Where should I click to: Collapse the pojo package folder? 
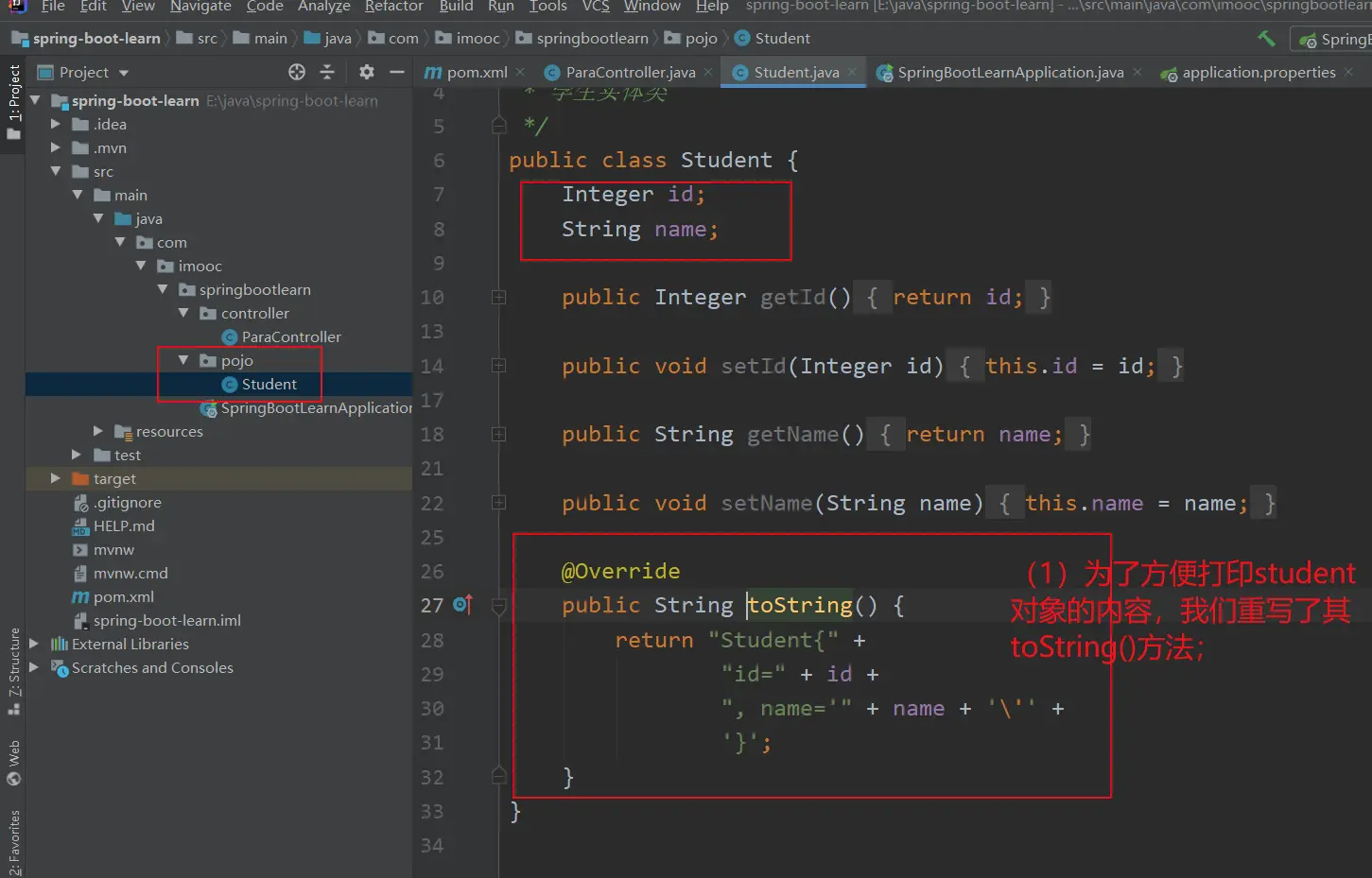(x=183, y=360)
